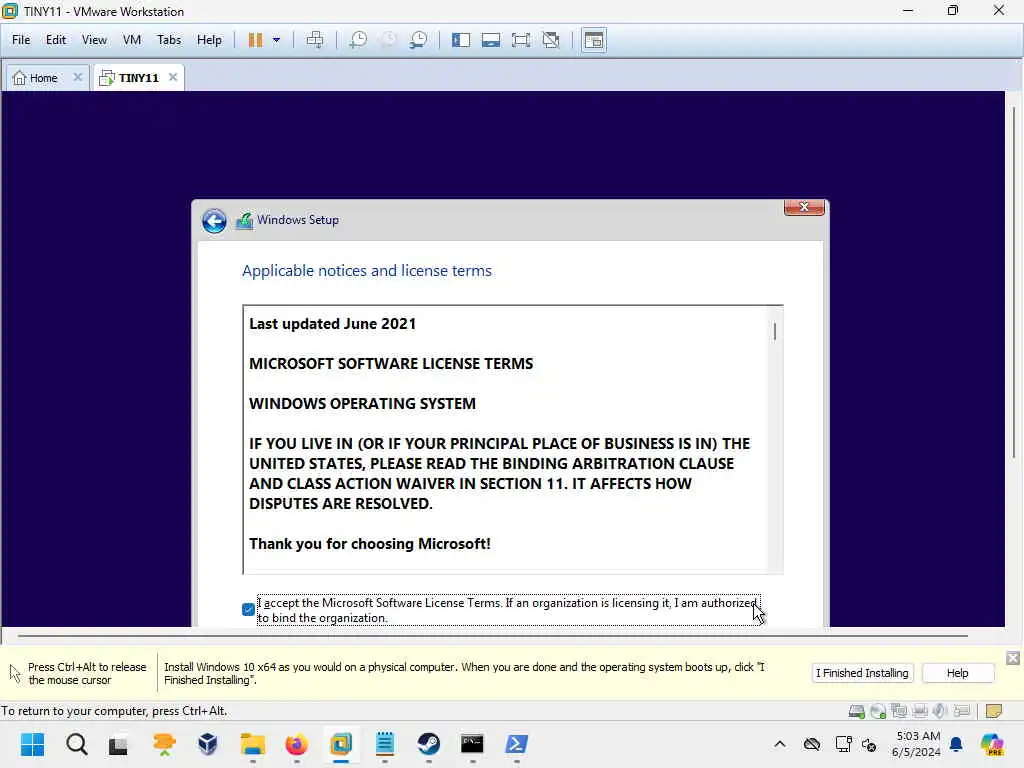This screenshot has width=1024, height=768.
Task: Open Steam from the taskbar
Action: [x=429, y=744]
